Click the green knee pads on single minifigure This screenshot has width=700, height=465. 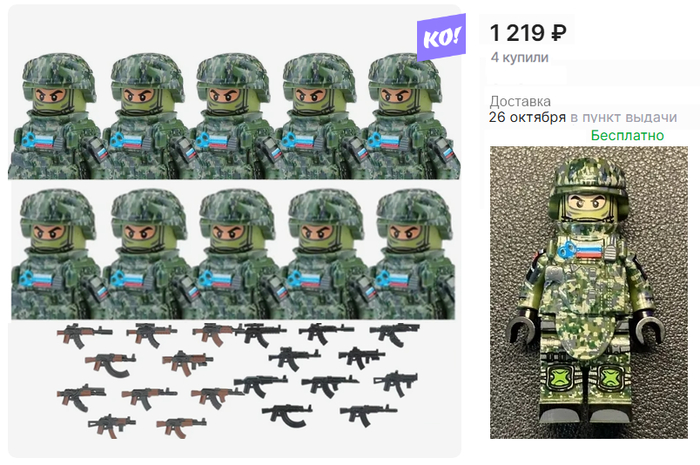pos(588,379)
